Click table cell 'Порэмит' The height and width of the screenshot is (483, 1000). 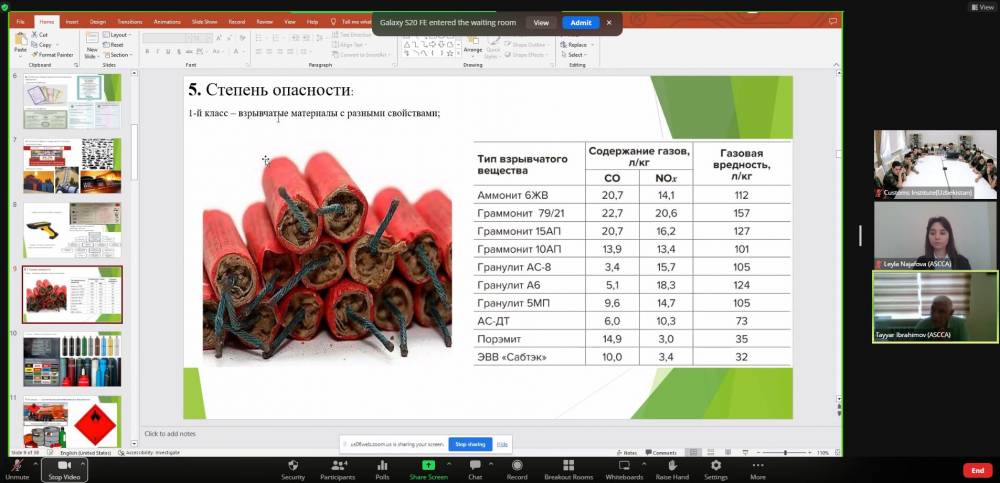click(499, 339)
